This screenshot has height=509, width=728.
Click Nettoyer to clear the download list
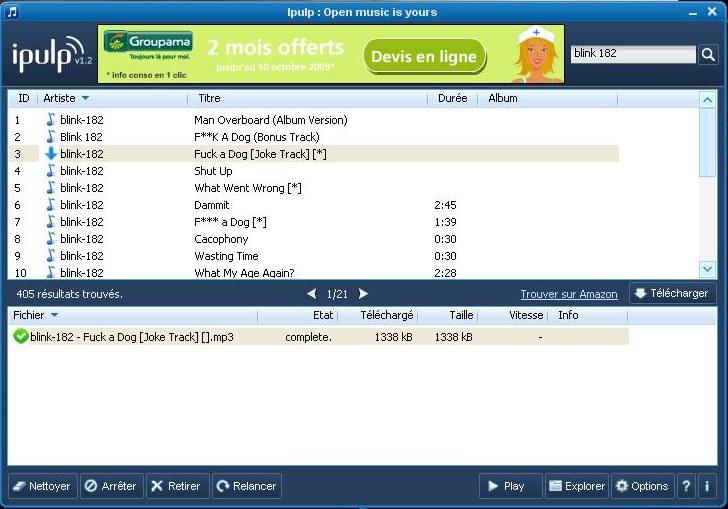pyautogui.click(x=43, y=486)
